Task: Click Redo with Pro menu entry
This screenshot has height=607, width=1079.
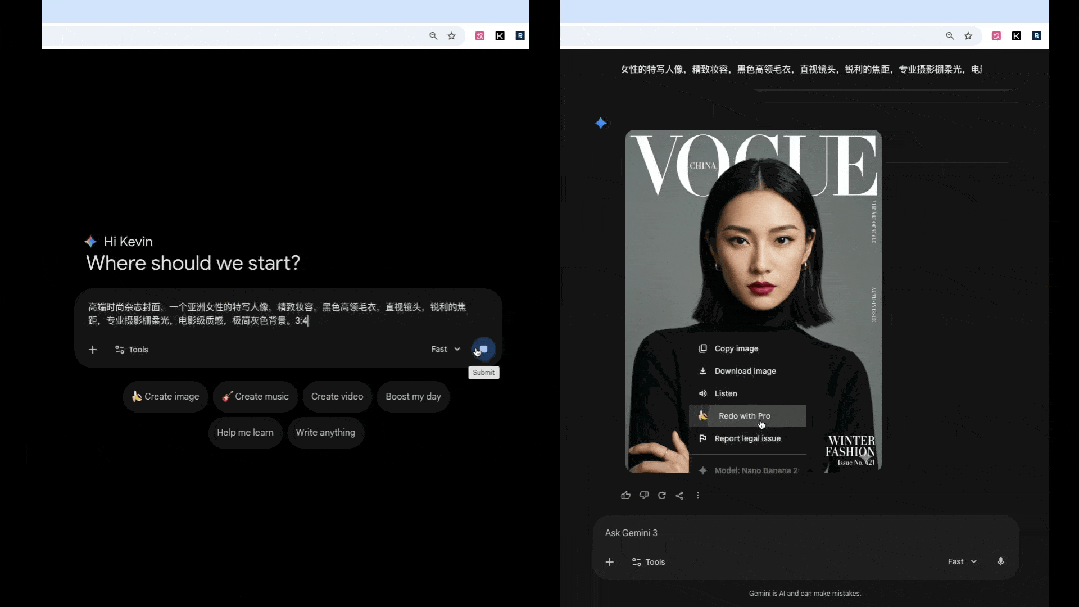Action: point(744,416)
